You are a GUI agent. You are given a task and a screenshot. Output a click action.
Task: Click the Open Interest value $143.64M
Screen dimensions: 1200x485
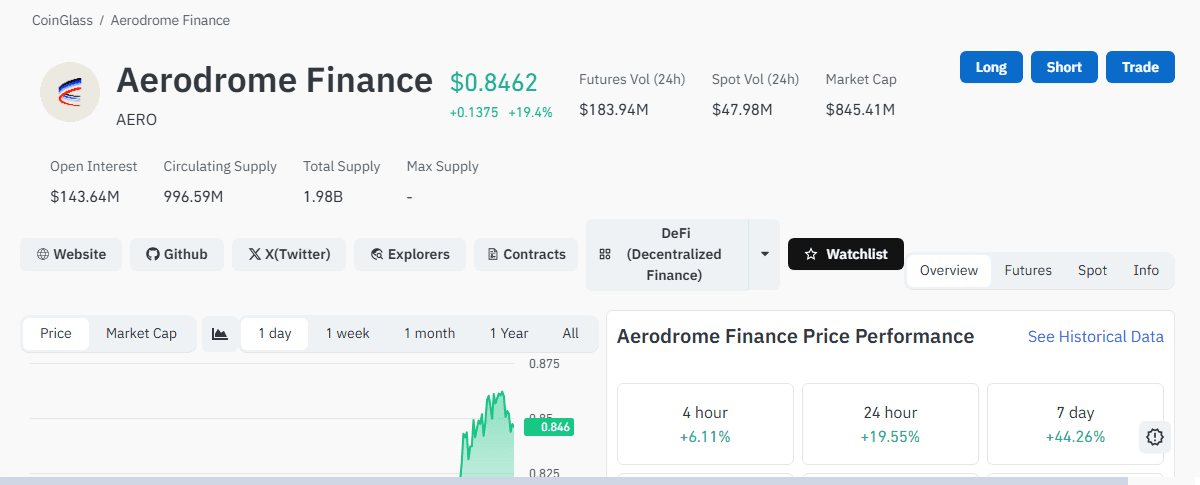85,196
